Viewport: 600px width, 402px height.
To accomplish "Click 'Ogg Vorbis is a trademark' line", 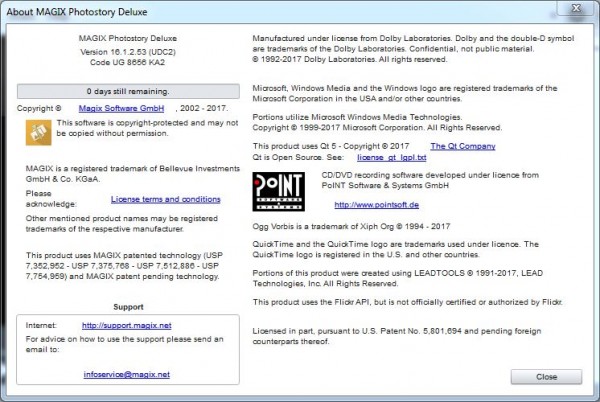I will pyautogui.click(x=351, y=226).
